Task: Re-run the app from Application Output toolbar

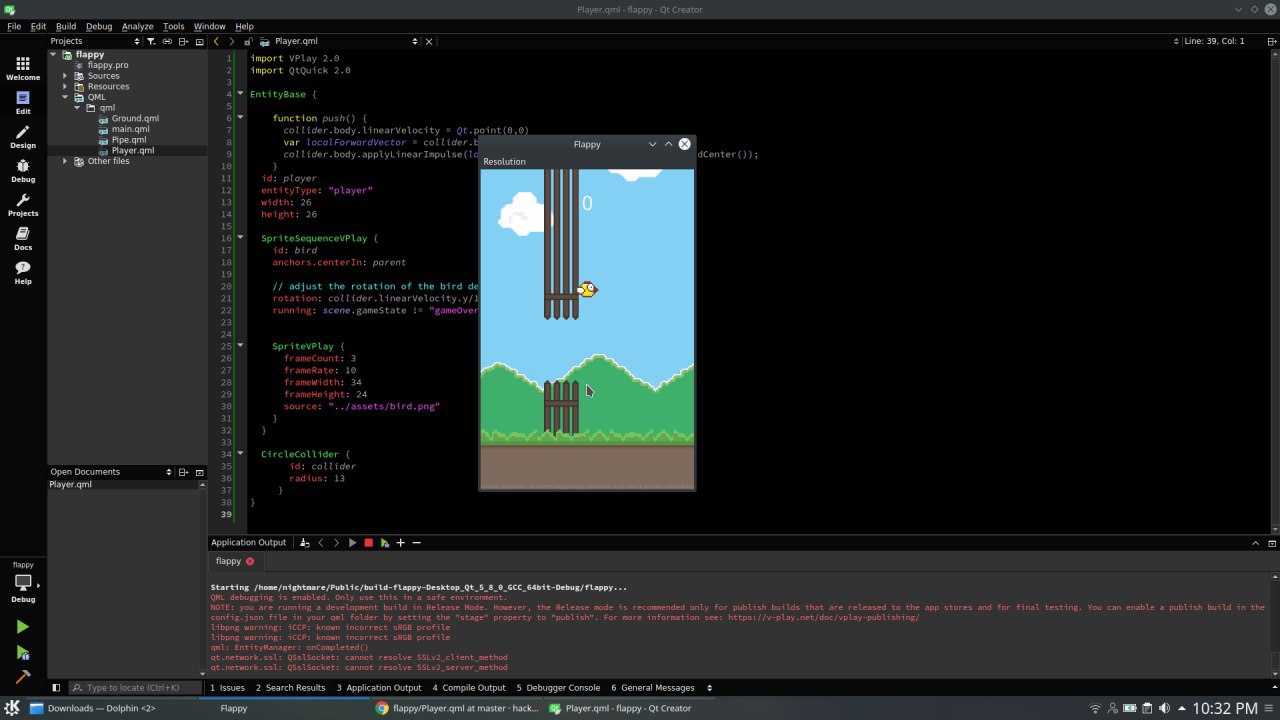Action: point(352,543)
